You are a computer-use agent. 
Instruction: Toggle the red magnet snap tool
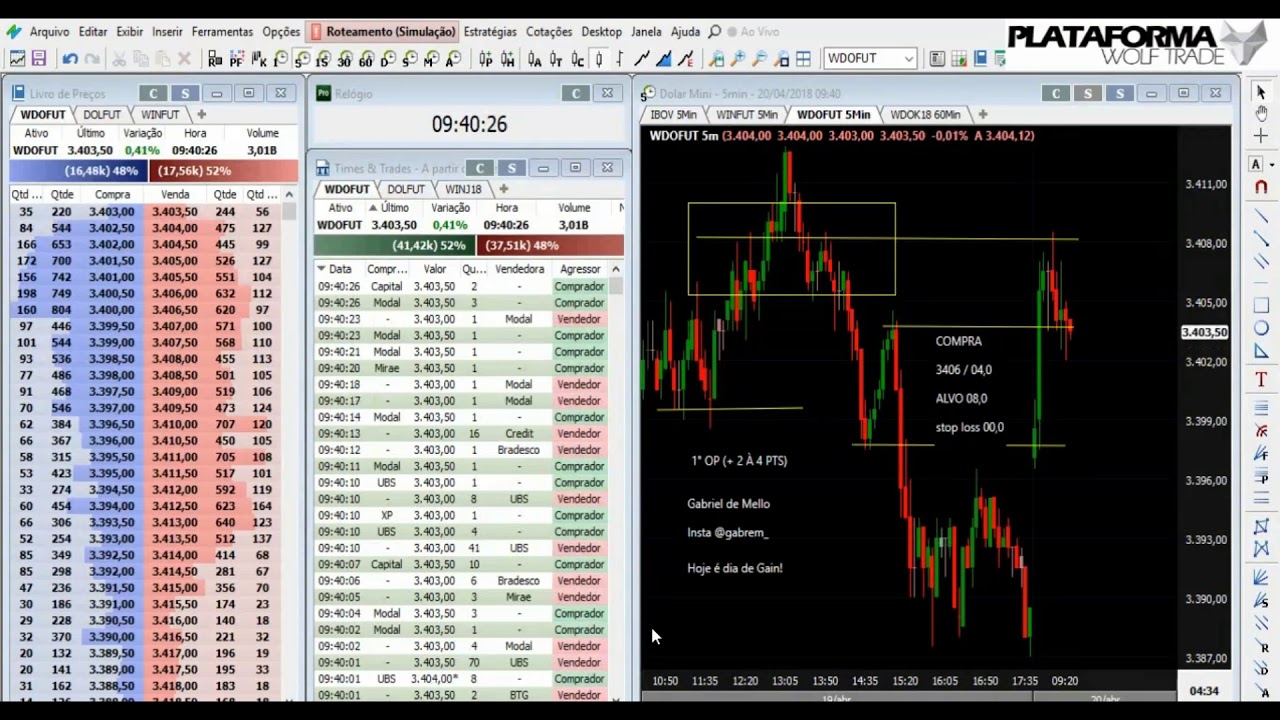[1261, 187]
